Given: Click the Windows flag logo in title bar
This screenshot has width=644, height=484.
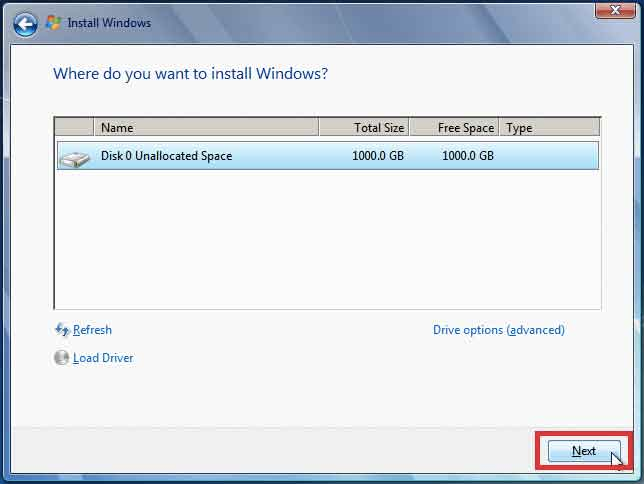Looking at the screenshot, I should click(53, 23).
